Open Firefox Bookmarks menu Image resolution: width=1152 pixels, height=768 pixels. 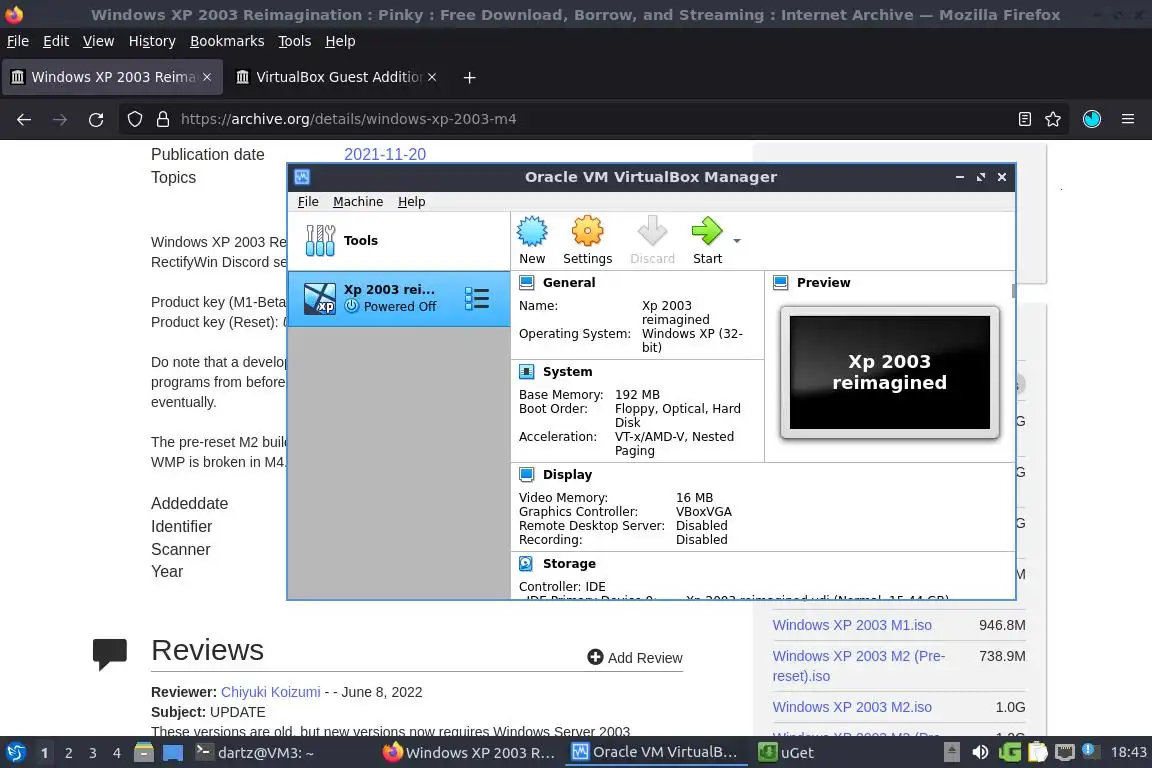tap(227, 41)
